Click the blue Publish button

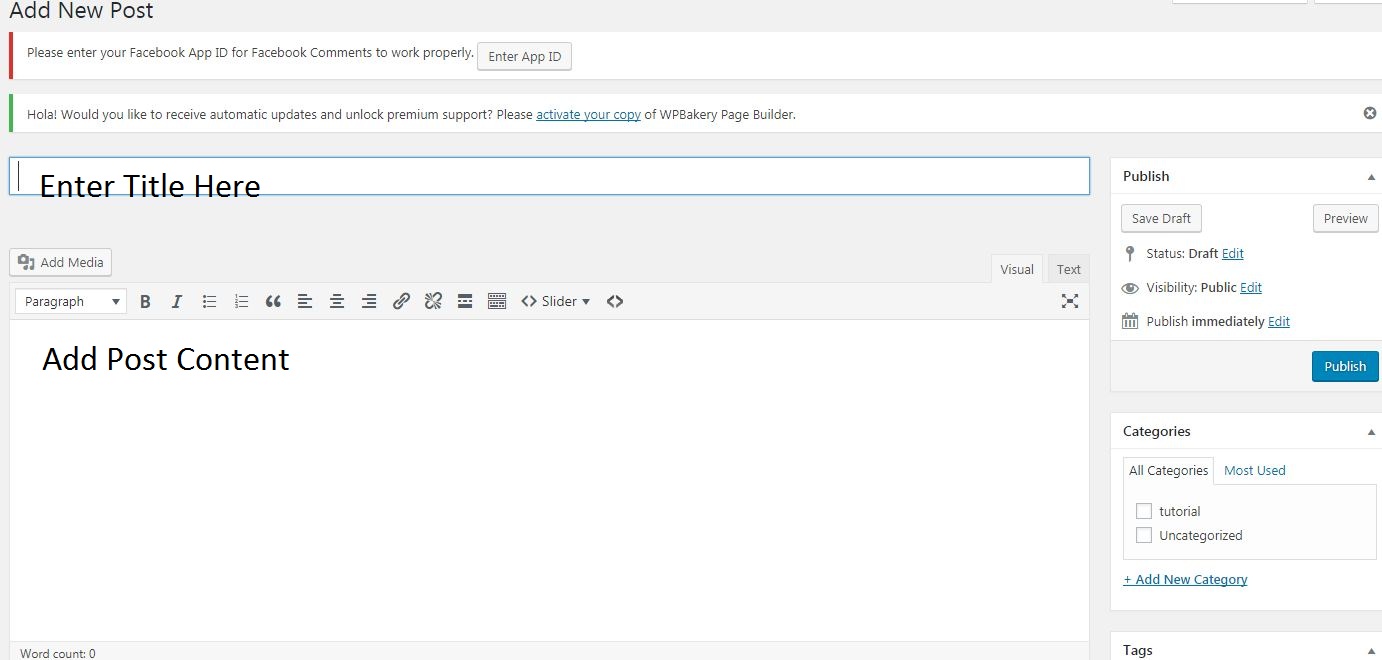1344,366
